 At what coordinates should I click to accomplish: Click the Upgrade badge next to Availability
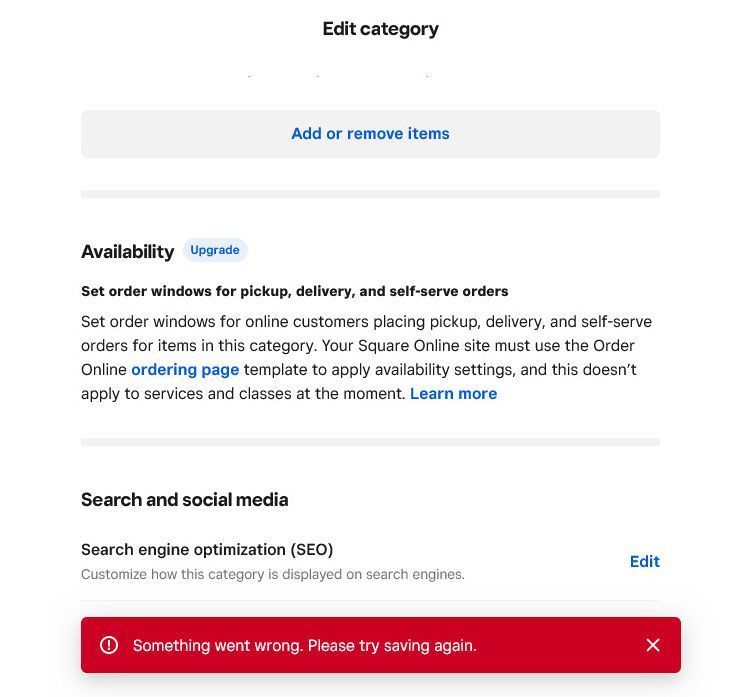pyautogui.click(x=215, y=250)
